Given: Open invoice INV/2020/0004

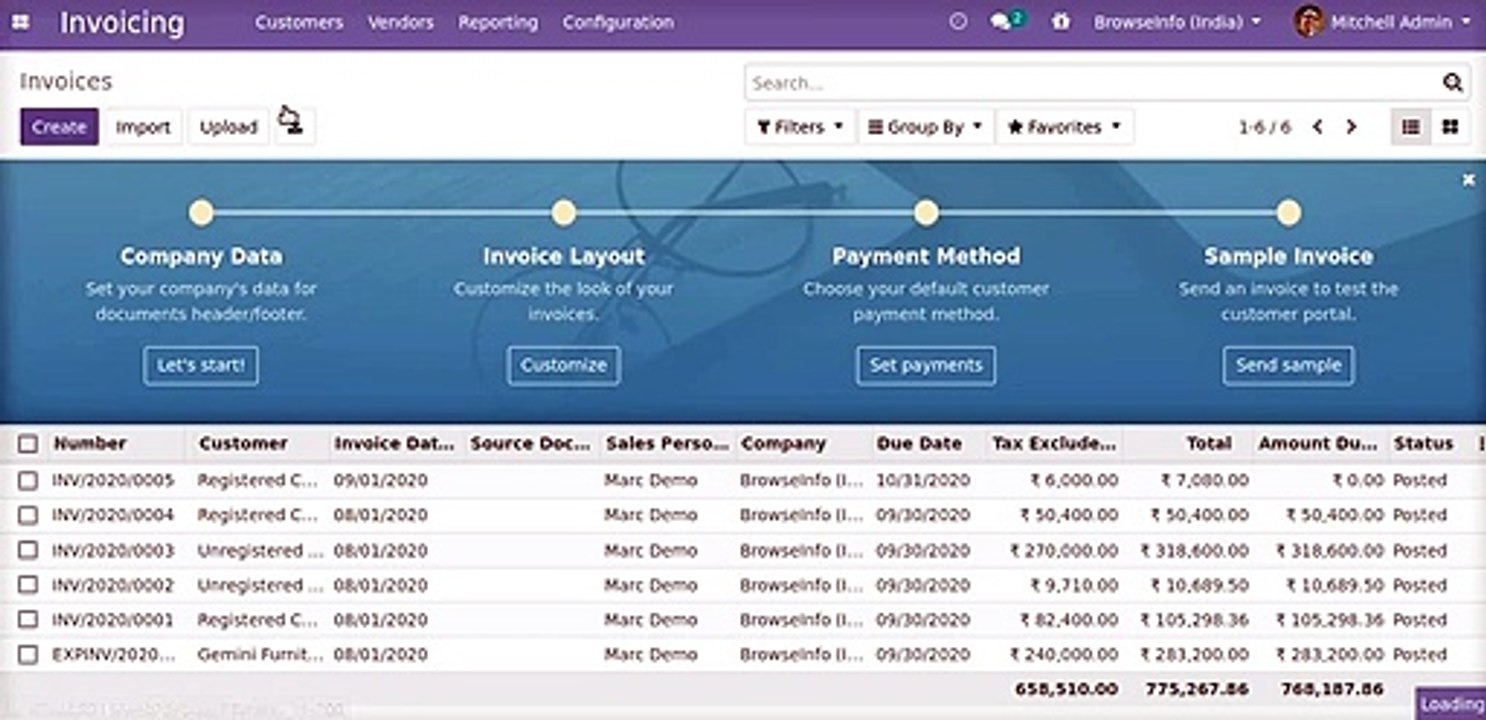Looking at the screenshot, I should 113,515.
